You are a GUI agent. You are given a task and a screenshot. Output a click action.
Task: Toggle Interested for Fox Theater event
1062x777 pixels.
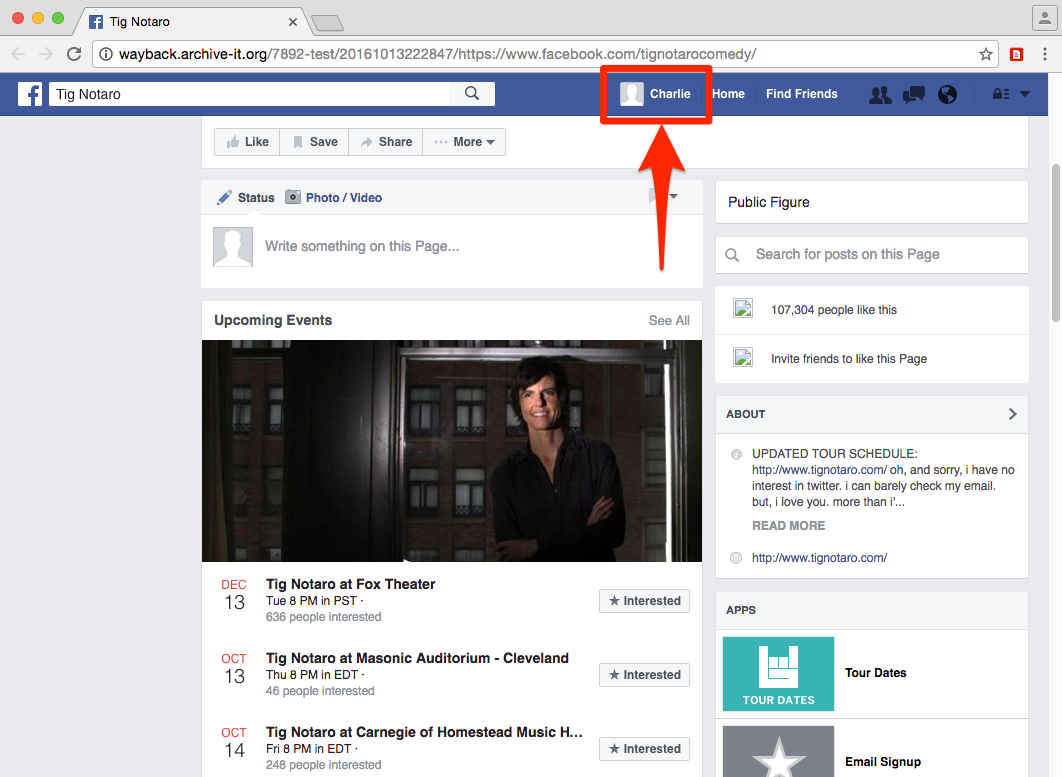(645, 601)
